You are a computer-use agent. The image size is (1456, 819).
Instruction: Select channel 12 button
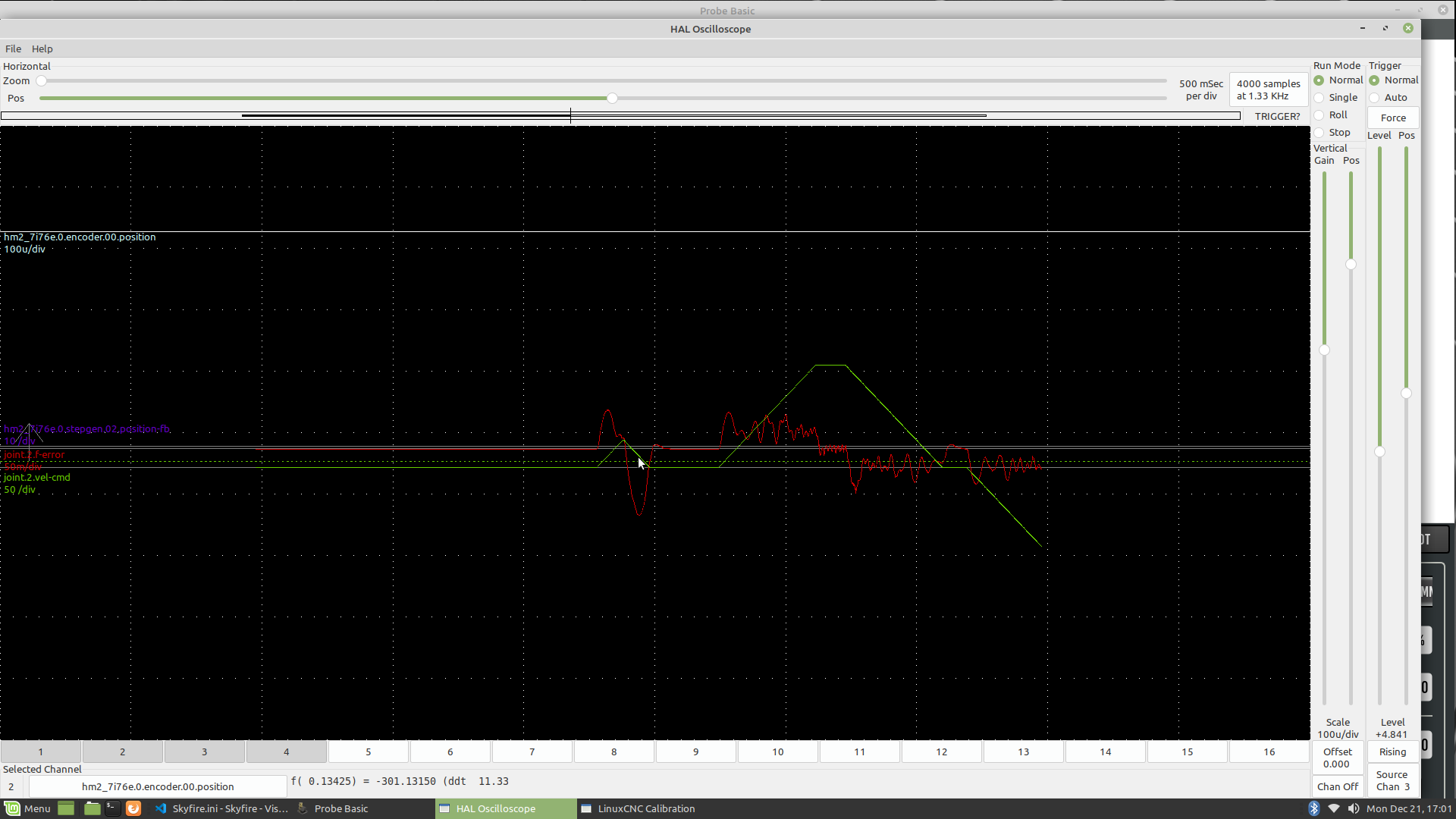click(x=942, y=752)
